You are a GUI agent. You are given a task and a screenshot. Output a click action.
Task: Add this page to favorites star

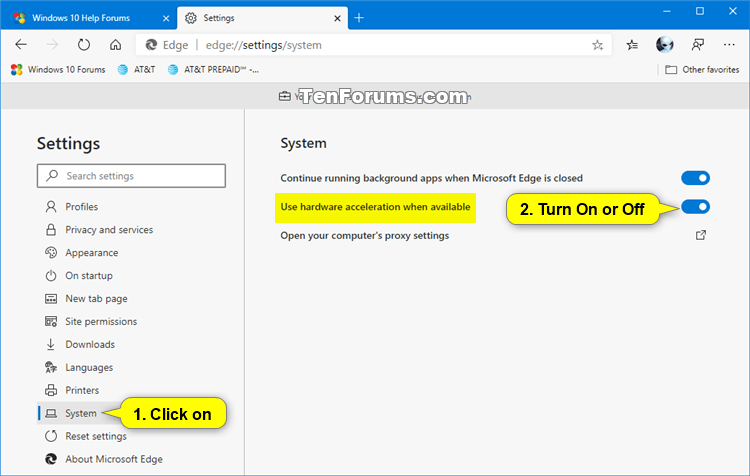[597, 45]
